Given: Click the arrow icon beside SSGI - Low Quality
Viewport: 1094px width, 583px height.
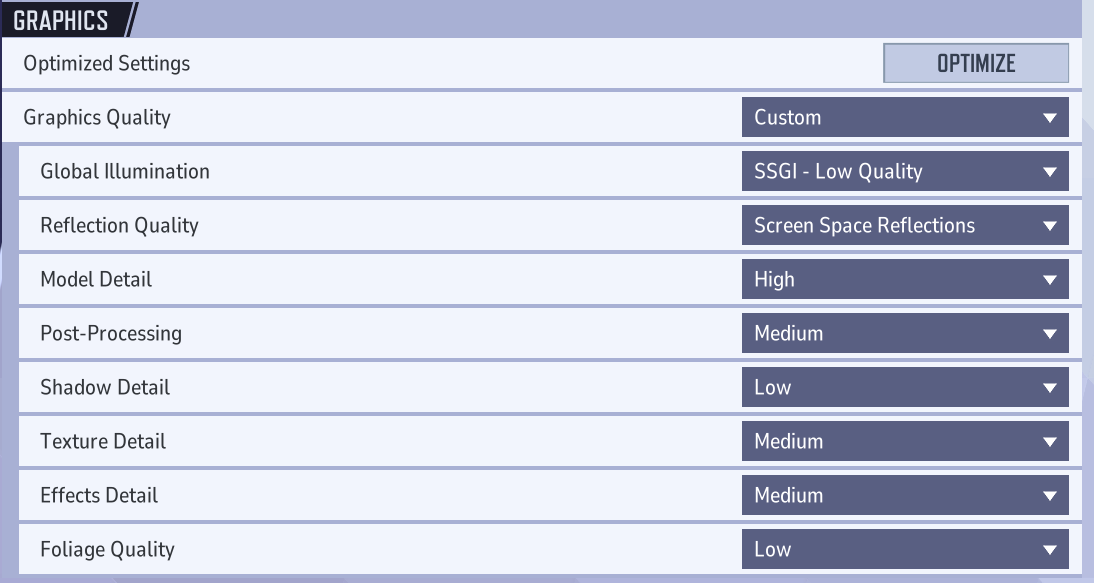Looking at the screenshot, I should [x=1049, y=172].
